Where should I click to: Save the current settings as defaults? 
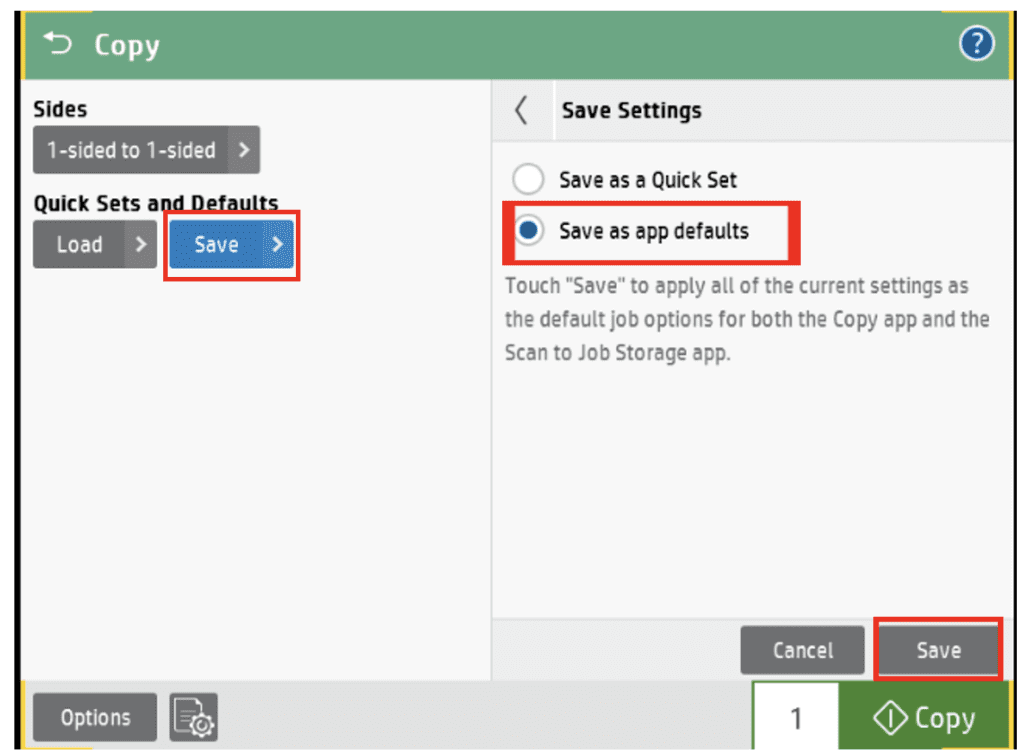[x=937, y=650]
